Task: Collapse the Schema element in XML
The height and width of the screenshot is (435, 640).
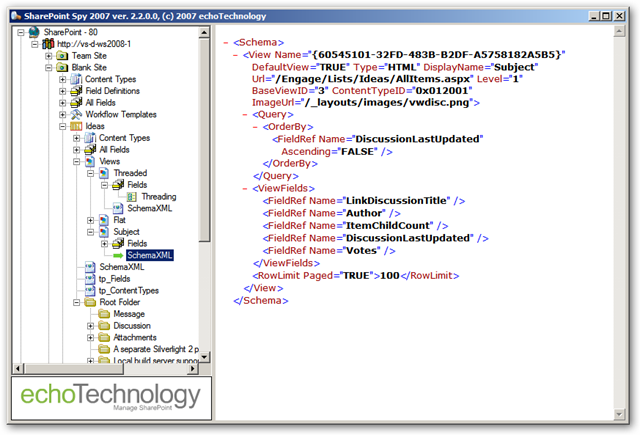Action: click(226, 42)
